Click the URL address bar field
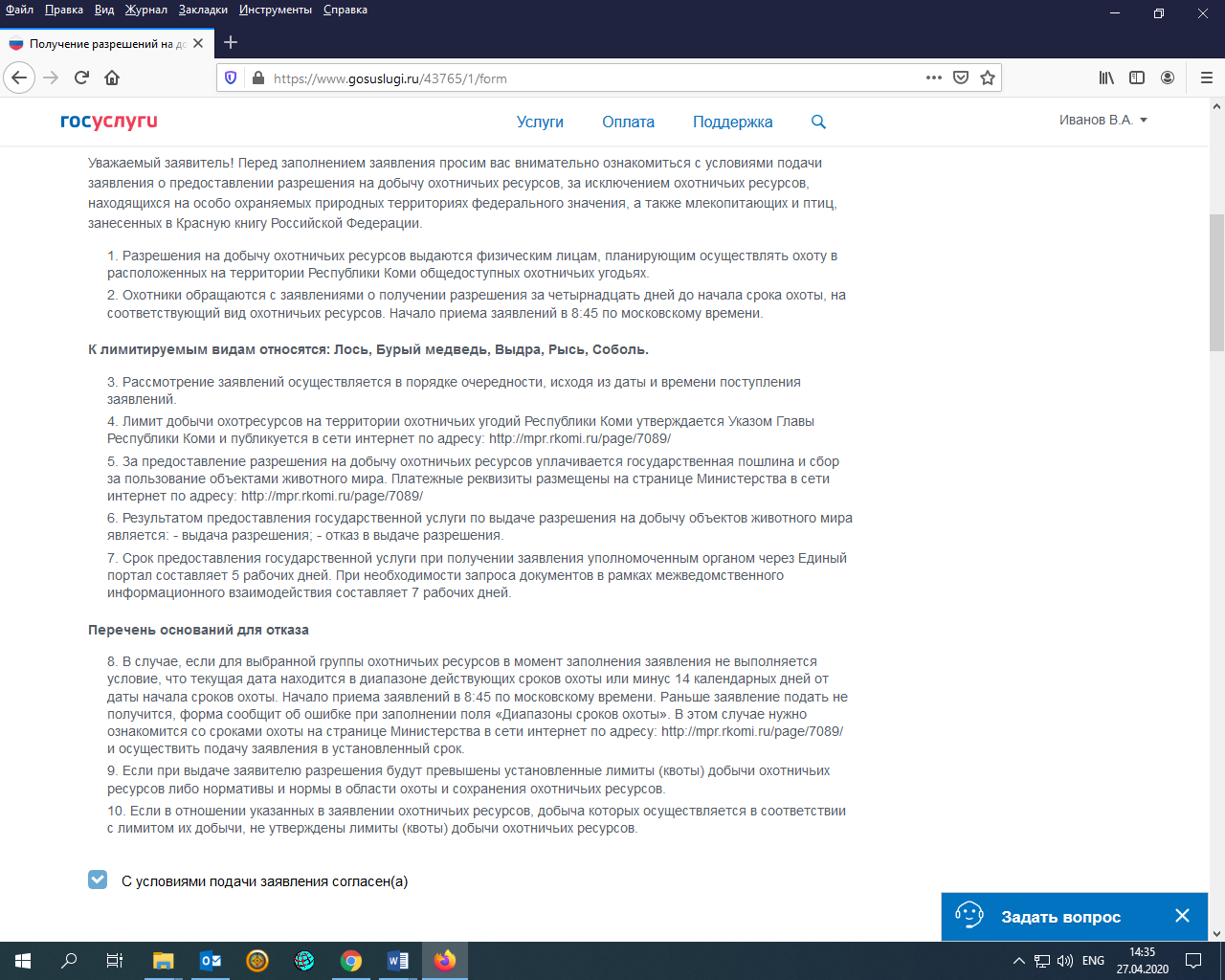1225x980 pixels. pyautogui.click(x=593, y=78)
